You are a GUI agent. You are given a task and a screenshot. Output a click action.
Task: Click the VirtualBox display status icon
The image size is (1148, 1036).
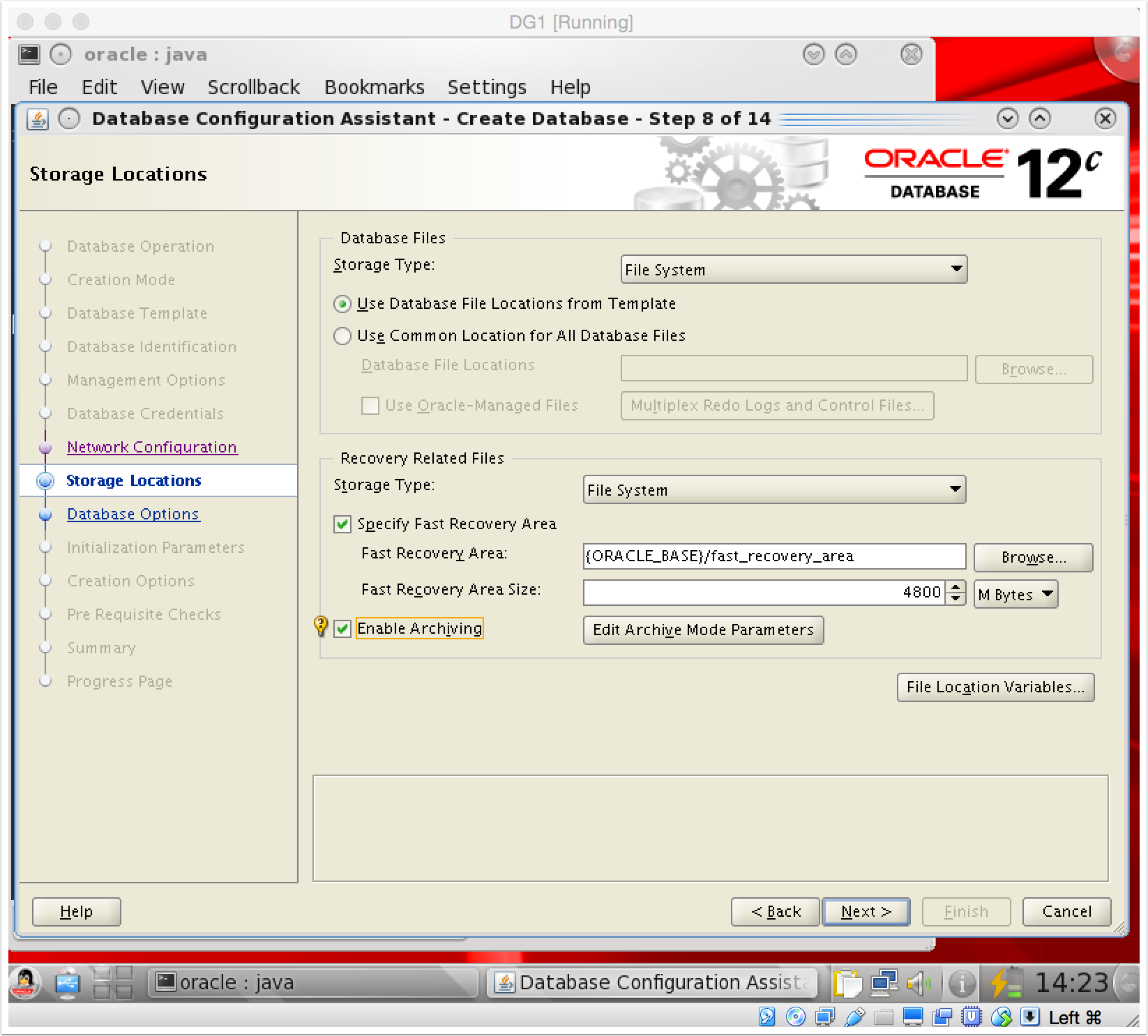[x=913, y=1017]
